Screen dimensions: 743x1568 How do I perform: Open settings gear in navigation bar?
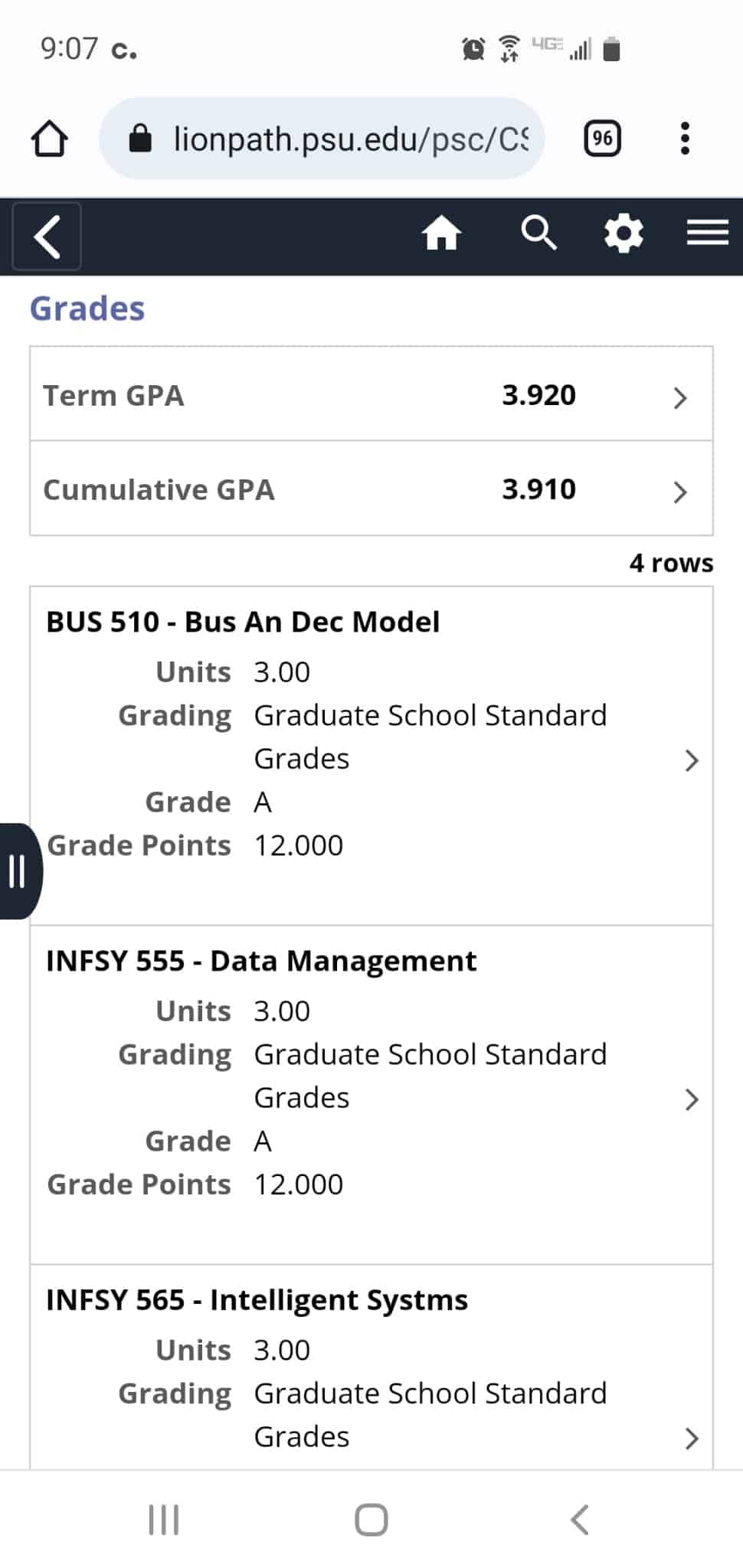click(x=624, y=233)
